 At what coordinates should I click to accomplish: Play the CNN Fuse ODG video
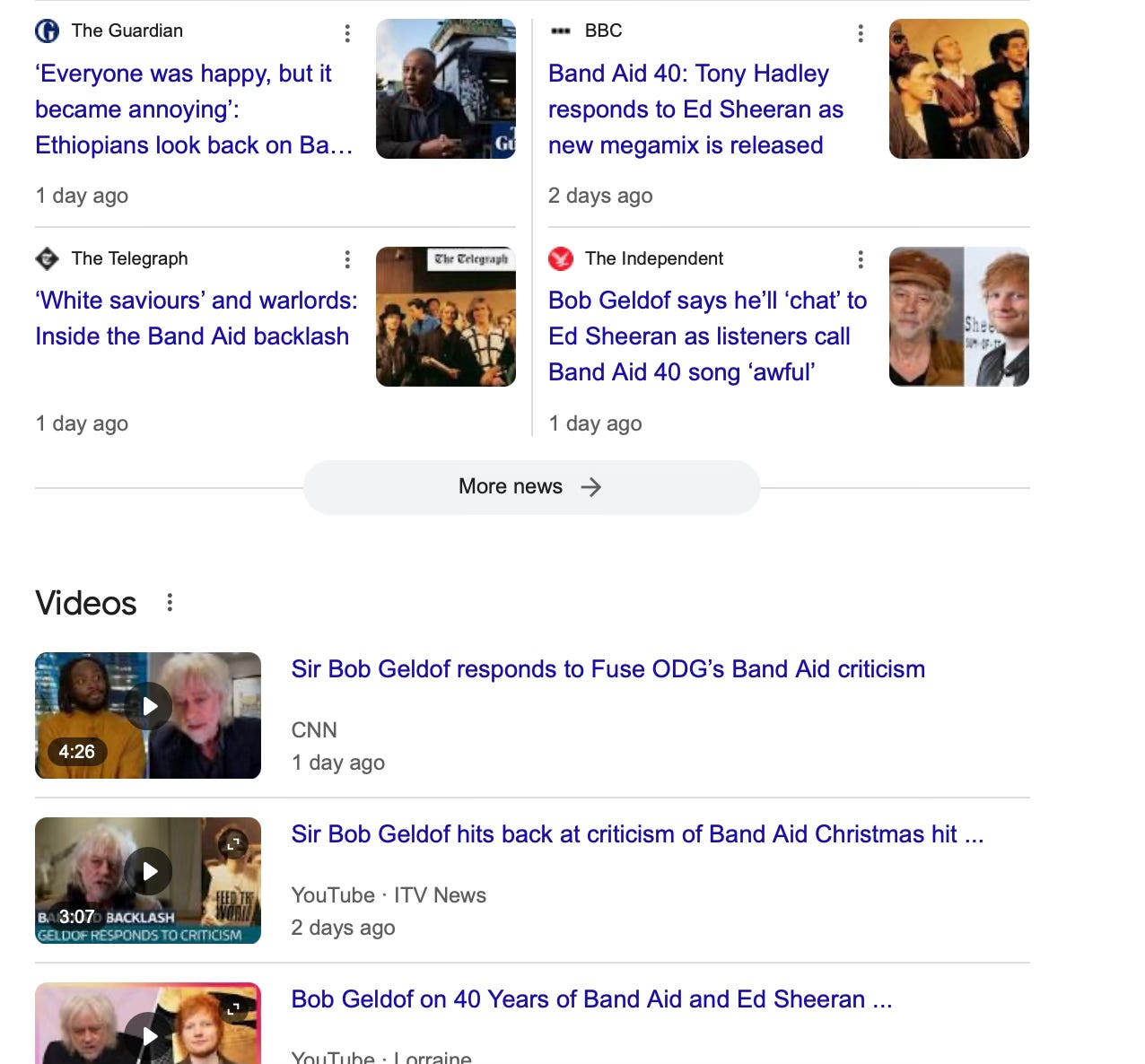[x=148, y=706]
